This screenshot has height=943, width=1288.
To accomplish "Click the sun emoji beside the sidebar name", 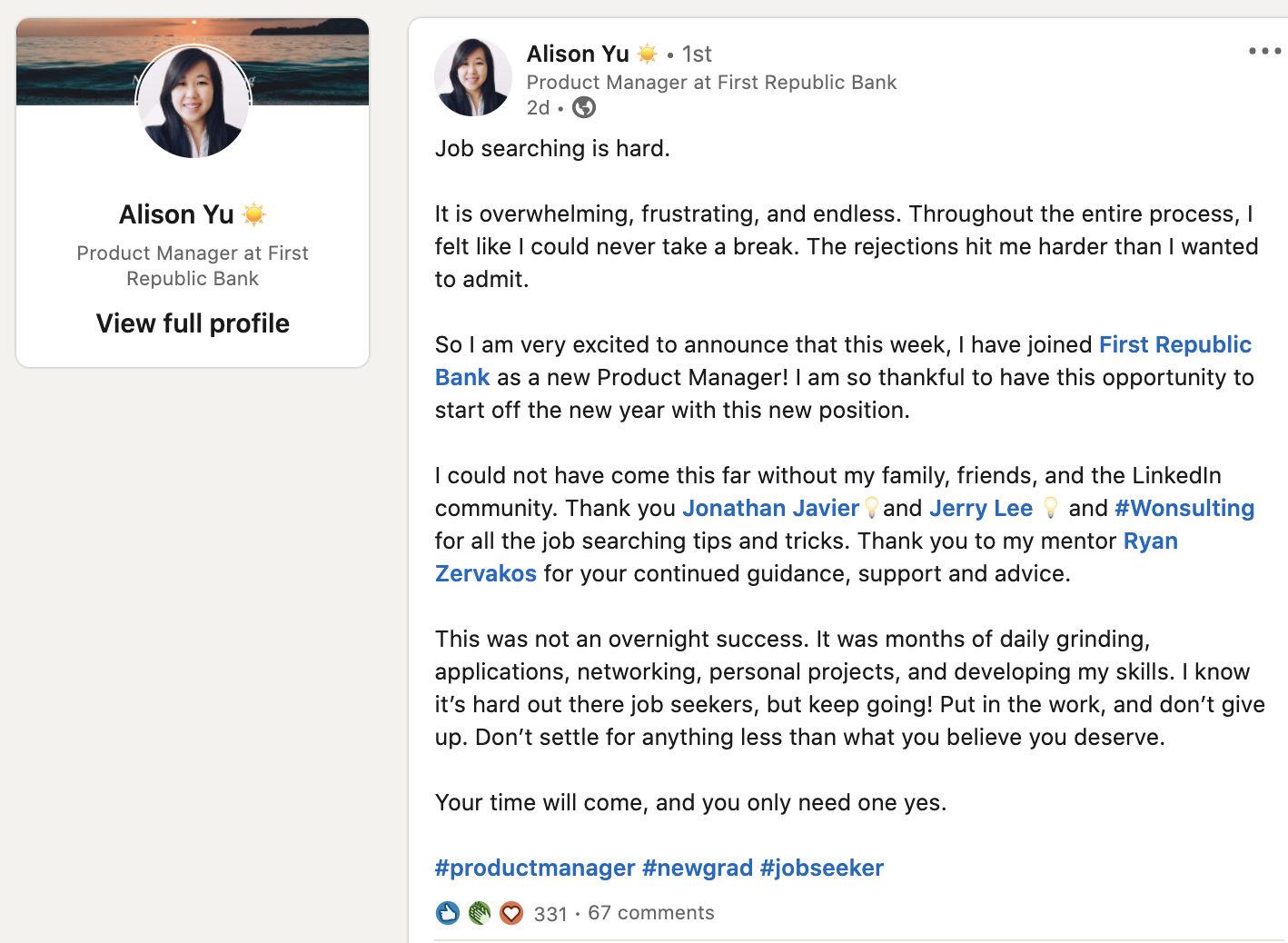I will 254,214.
